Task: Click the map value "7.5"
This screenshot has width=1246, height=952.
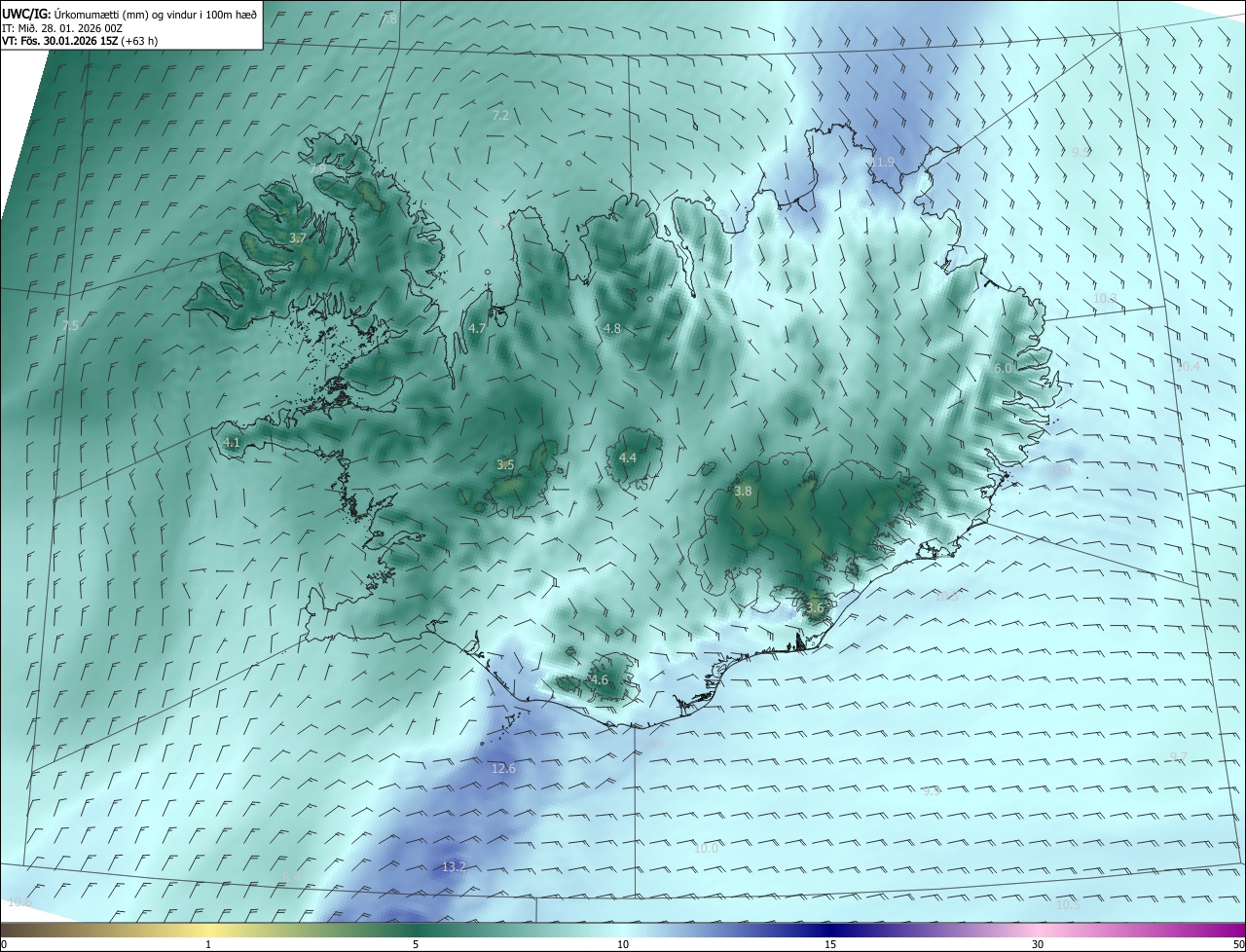Action: (x=70, y=326)
